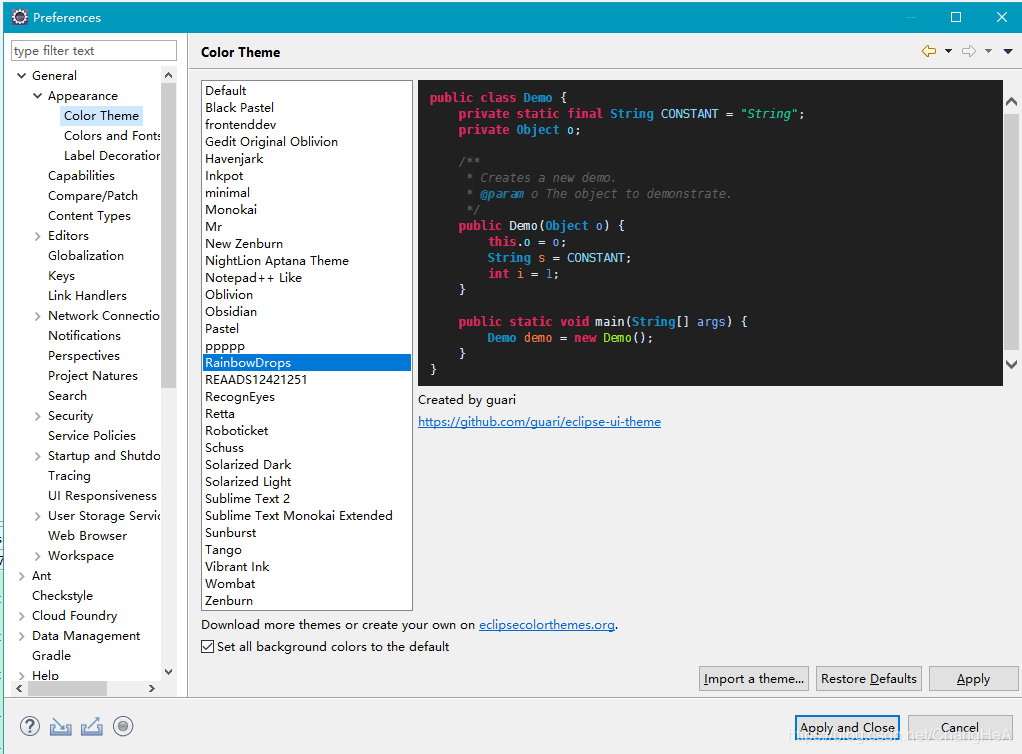Click tree horizontal scrollbar left arrow
The width and height of the screenshot is (1022, 754).
[19, 688]
